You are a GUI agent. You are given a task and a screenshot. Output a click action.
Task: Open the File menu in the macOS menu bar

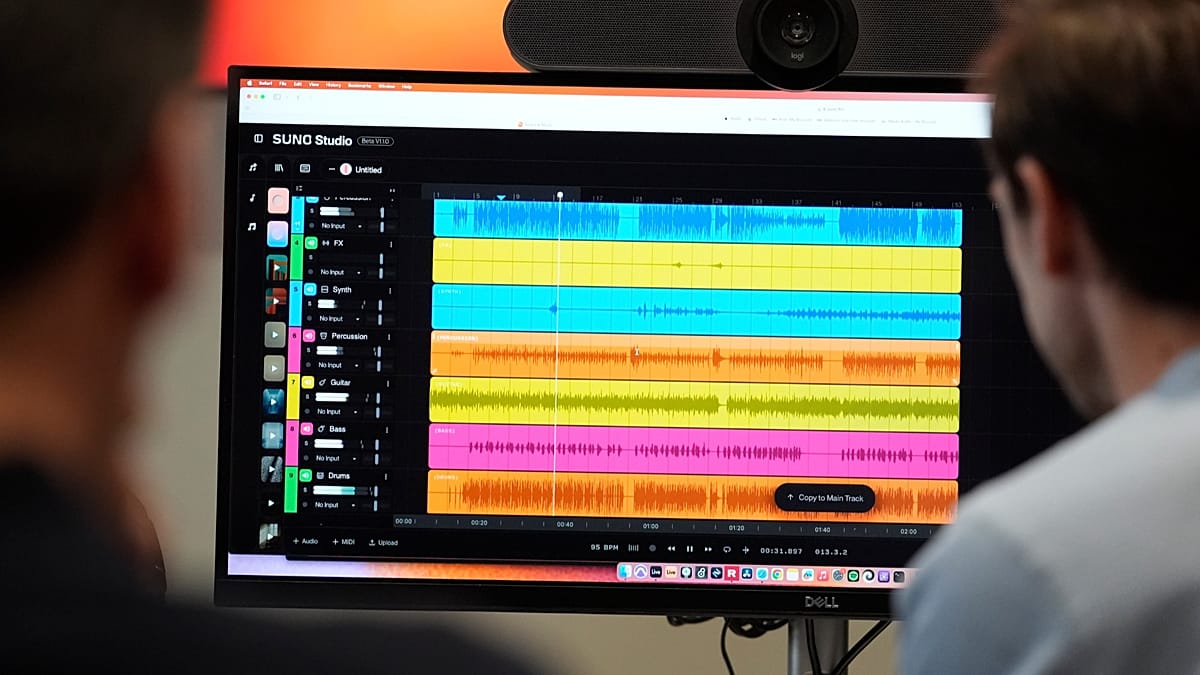coord(283,84)
